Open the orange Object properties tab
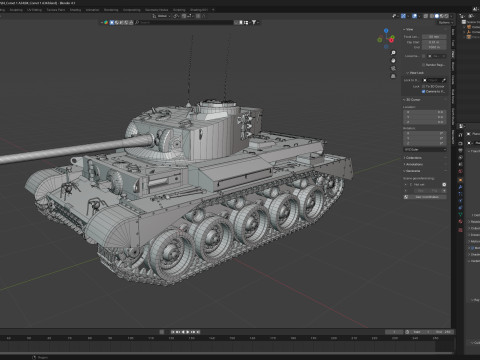This screenshot has height=360, width=480. click(x=460, y=180)
